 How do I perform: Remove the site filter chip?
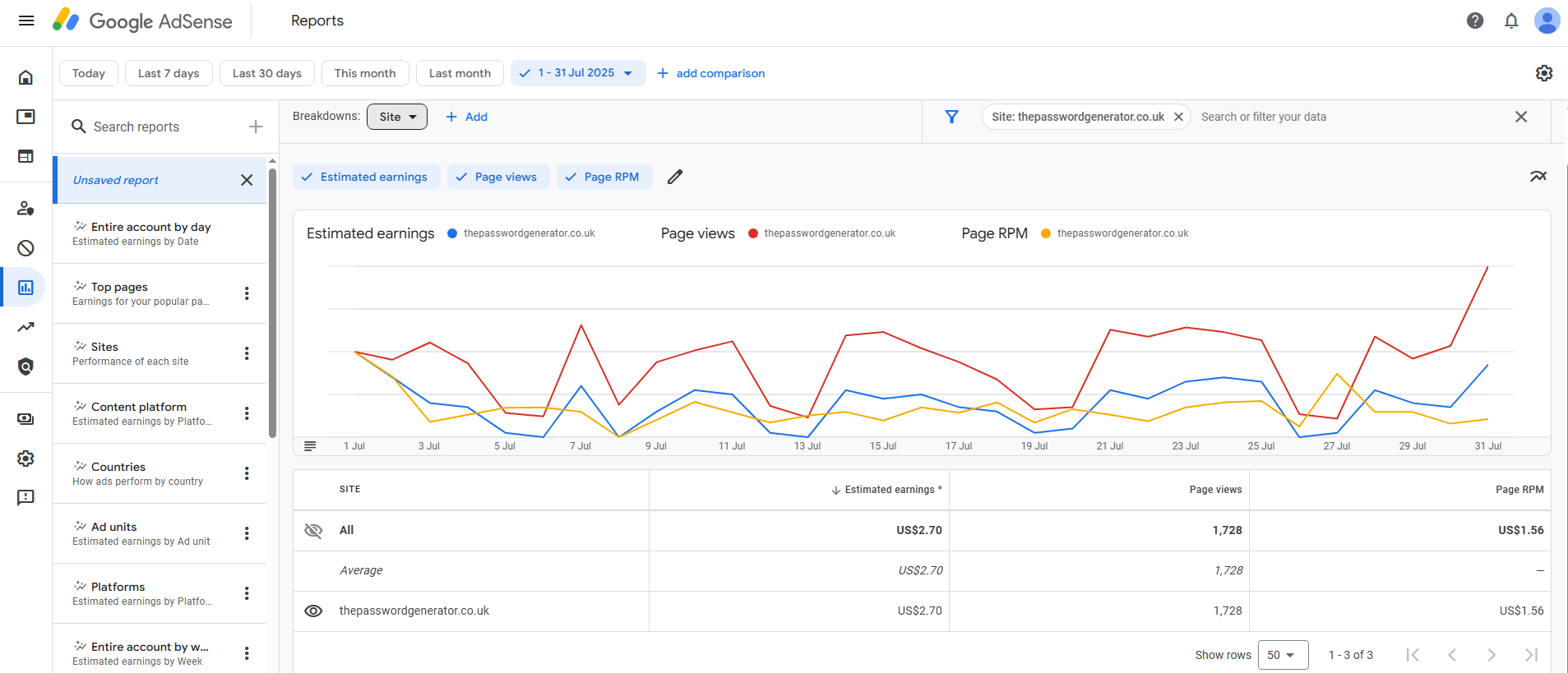1178,117
